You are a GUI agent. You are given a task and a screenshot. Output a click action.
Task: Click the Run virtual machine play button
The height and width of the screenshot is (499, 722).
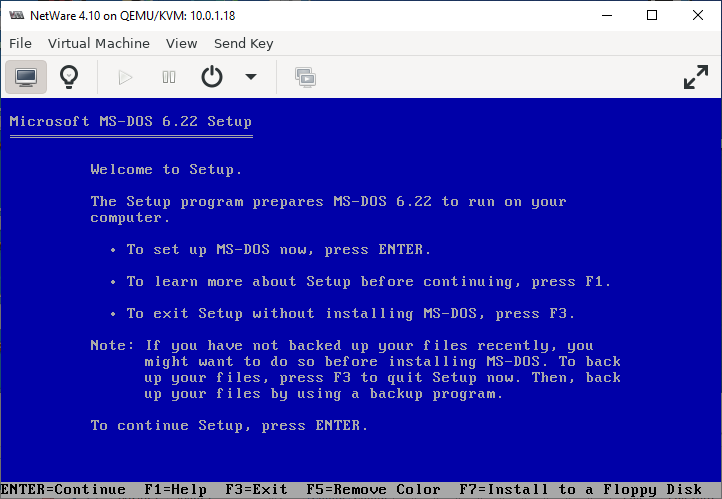click(x=125, y=77)
